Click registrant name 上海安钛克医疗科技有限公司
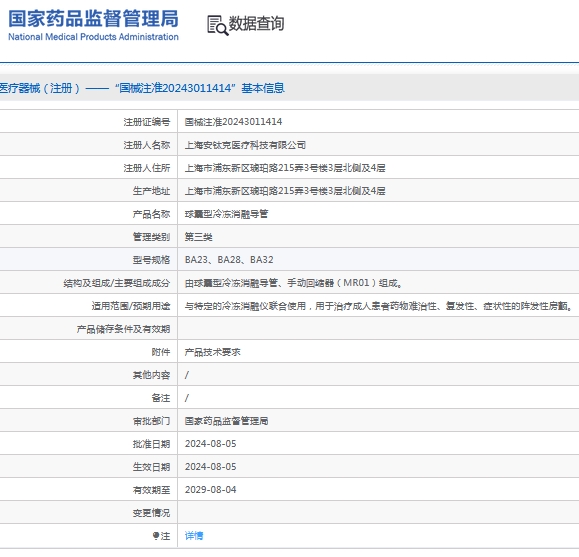 (x=245, y=145)
